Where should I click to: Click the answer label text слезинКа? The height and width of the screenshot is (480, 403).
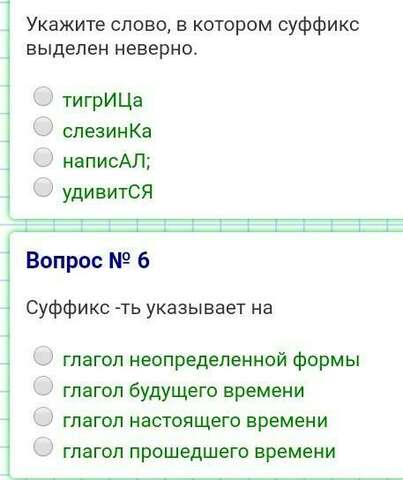click(107, 131)
